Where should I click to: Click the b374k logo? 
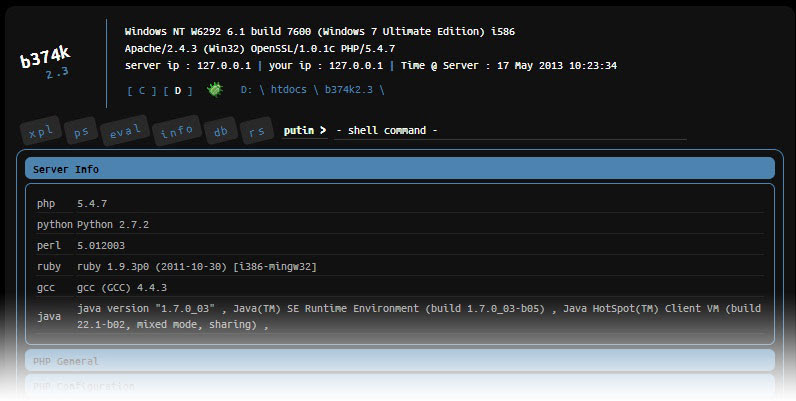pos(46,56)
